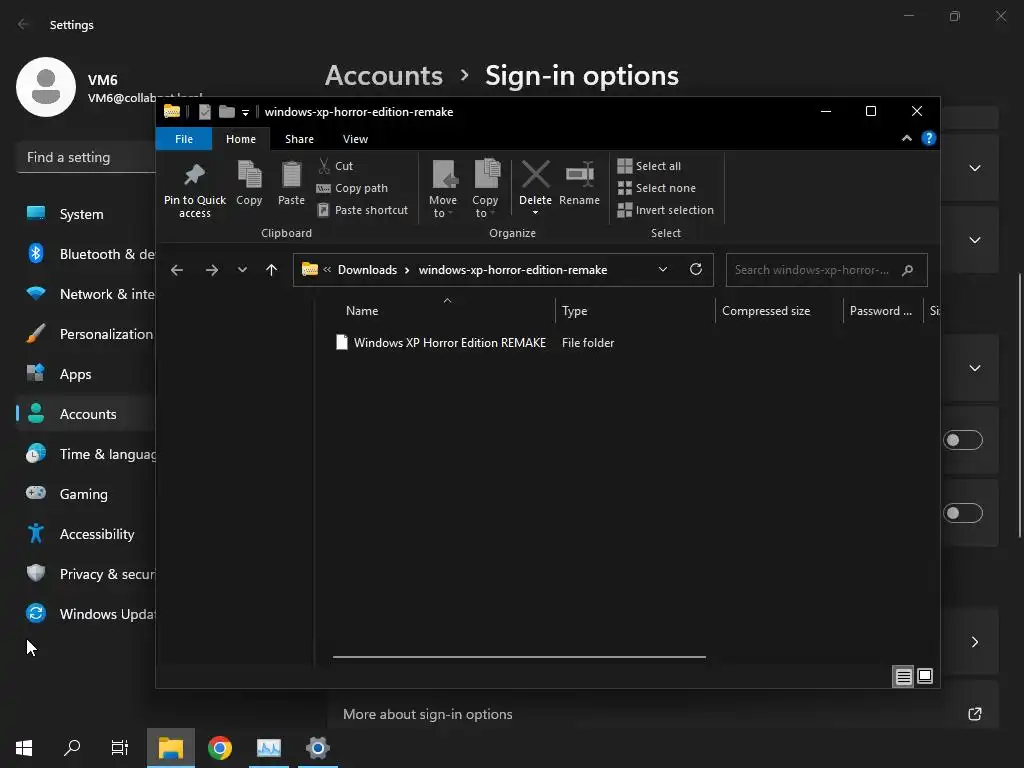
Task: Go forward in File Explorer
Action: (x=212, y=270)
